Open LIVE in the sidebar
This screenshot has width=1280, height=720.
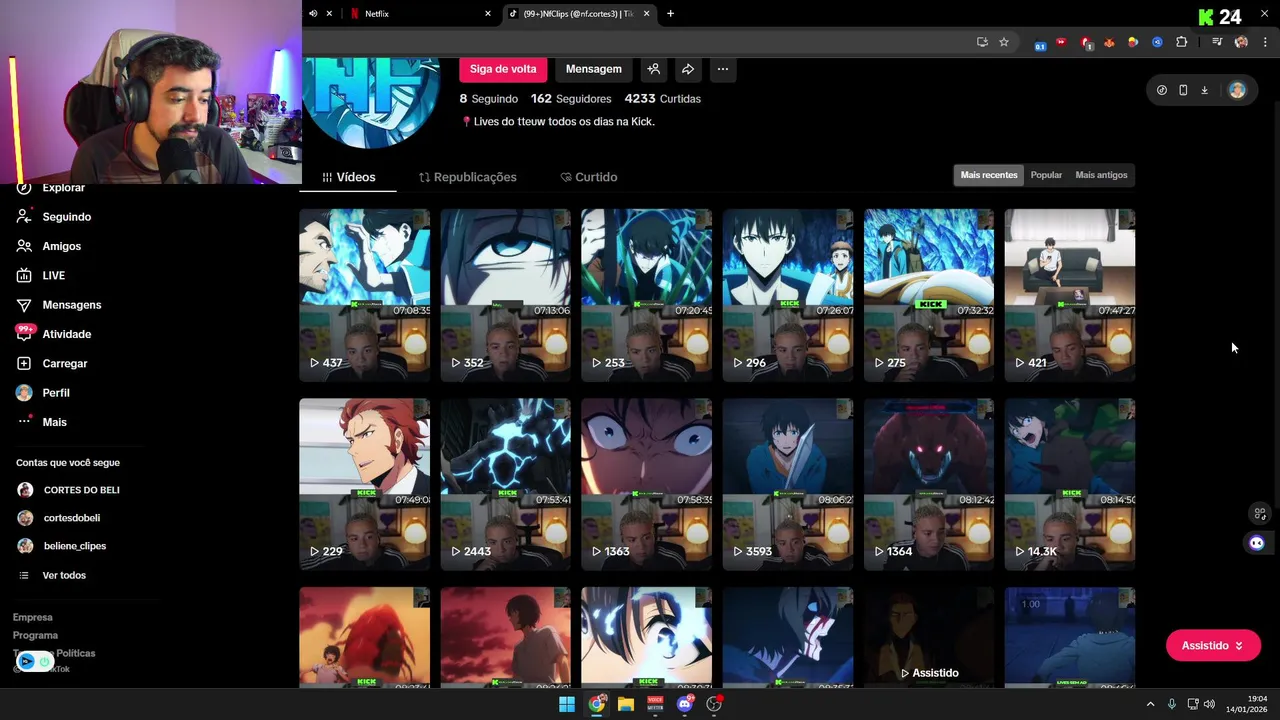click(53, 275)
